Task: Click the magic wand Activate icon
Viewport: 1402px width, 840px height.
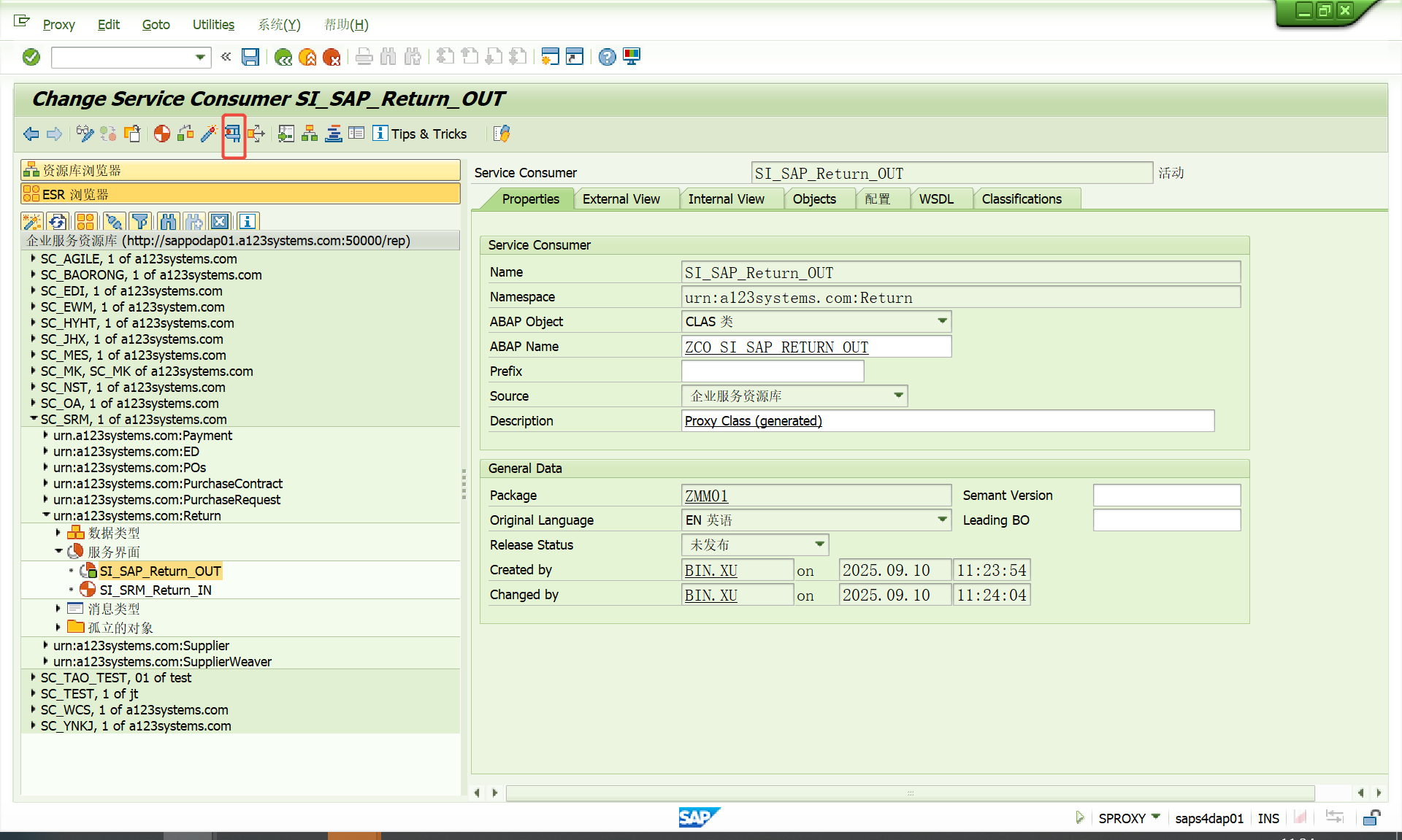Action: point(209,134)
